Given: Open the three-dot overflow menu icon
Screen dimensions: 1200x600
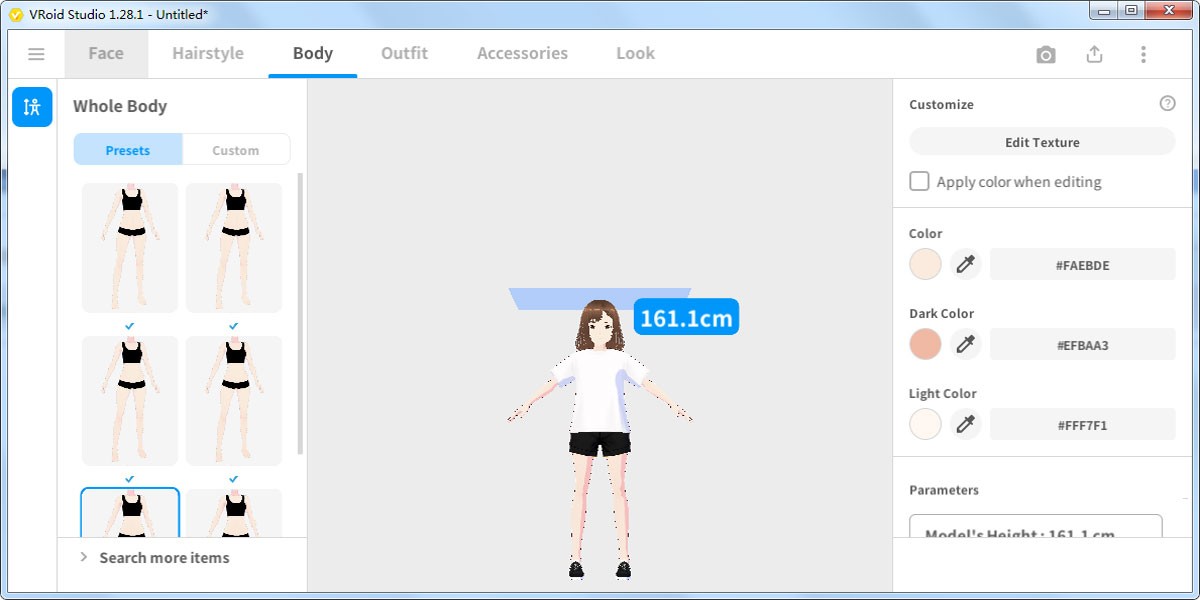Looking at the screenshot, I should point(1143,55).
